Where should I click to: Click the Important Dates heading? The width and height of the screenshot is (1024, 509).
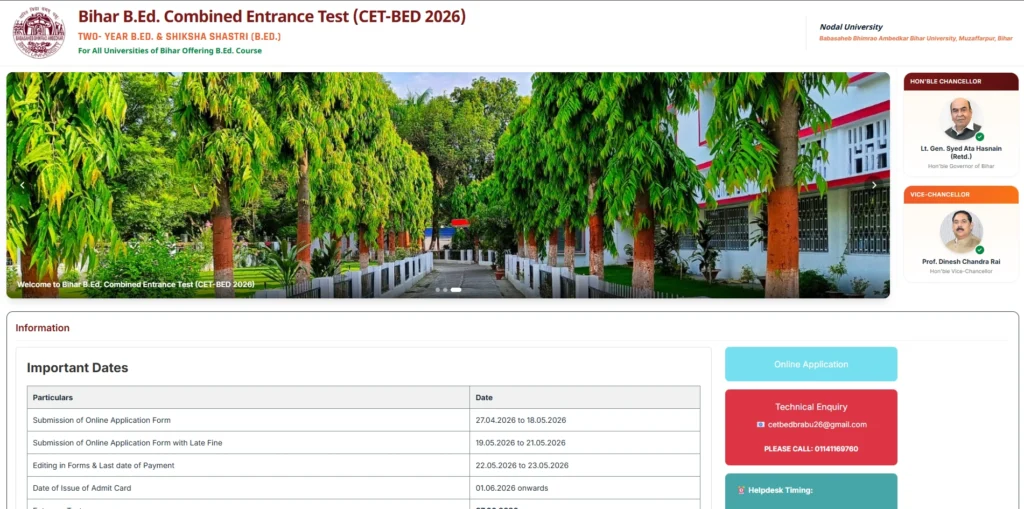tap(77, 368)
